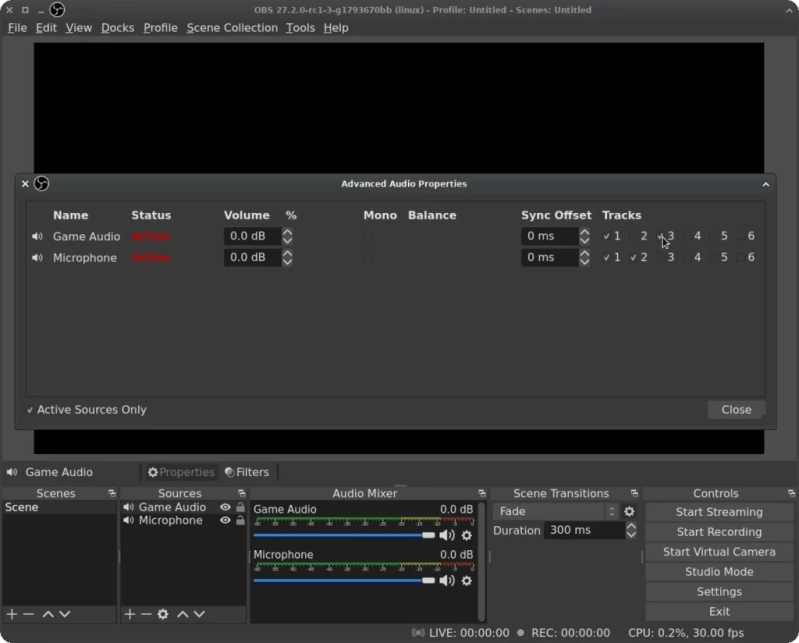Image resolution: width=799 pixels, height=643 pixels.
Task: Click Game Audio speaker icon in Advanced Audio Properties
Action: (x=37, y=236)
